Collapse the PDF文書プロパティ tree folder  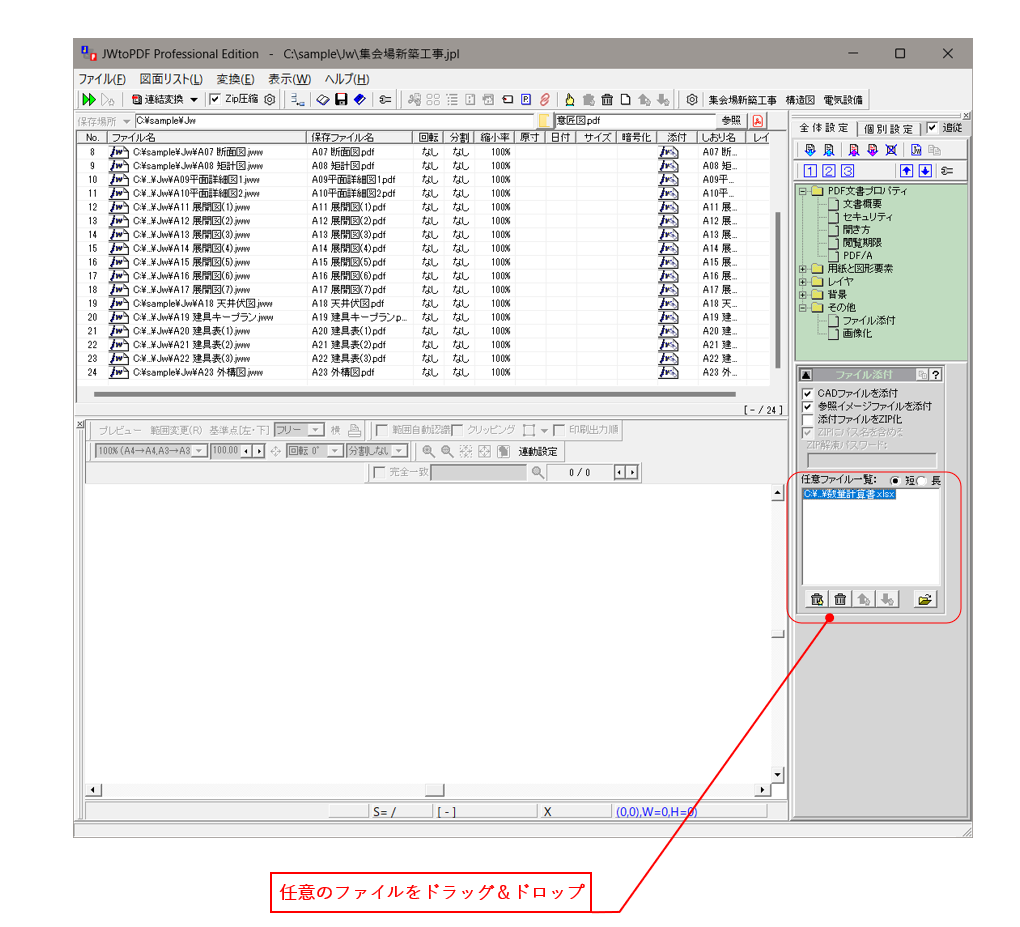(803, 191)
